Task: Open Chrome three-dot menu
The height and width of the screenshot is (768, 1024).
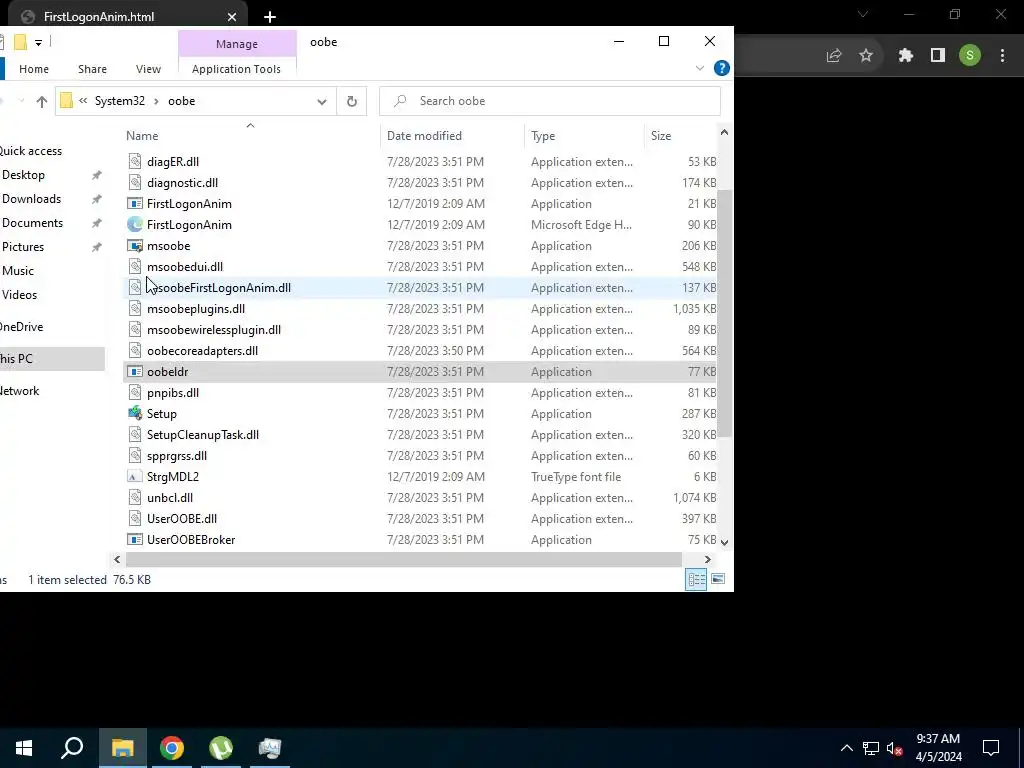Action: 1002,56
